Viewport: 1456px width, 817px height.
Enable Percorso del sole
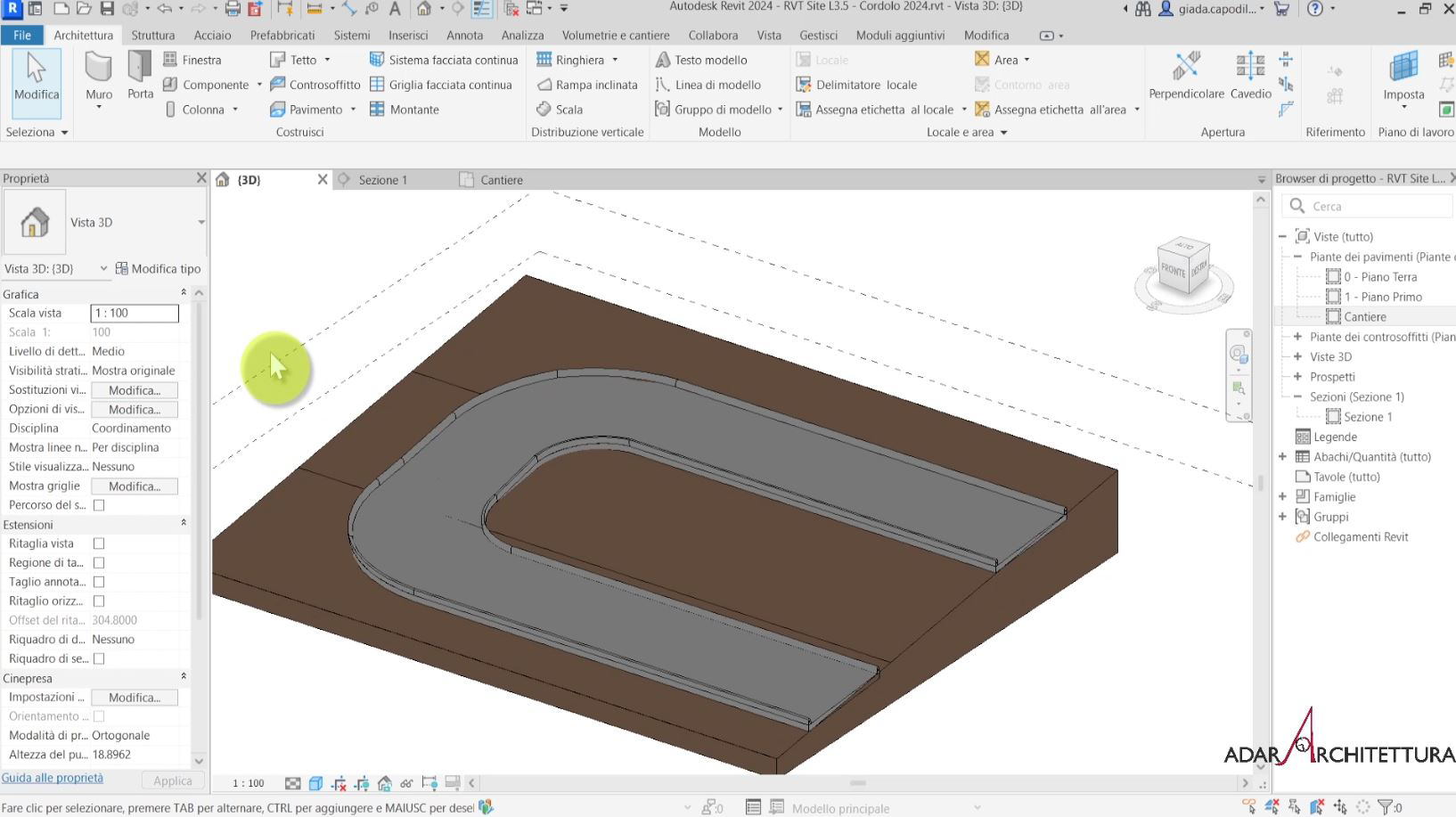(x=98, y=505)
